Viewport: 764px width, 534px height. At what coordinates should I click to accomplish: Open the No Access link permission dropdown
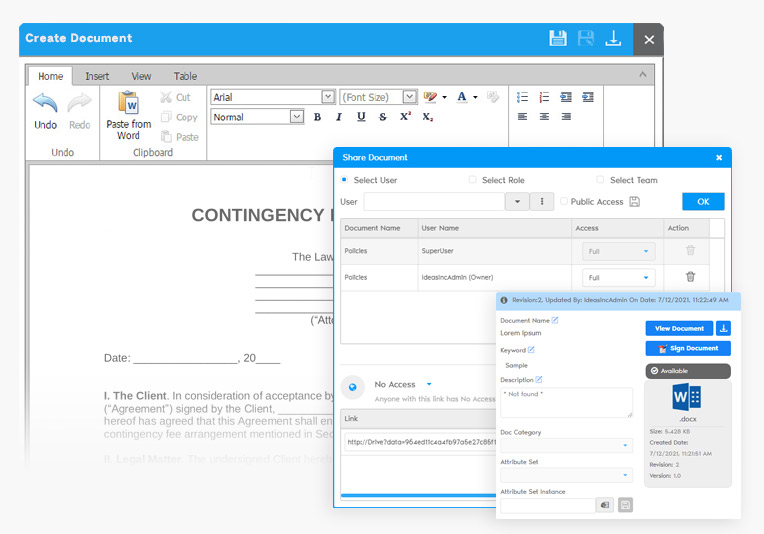click(x=429, y=384)
